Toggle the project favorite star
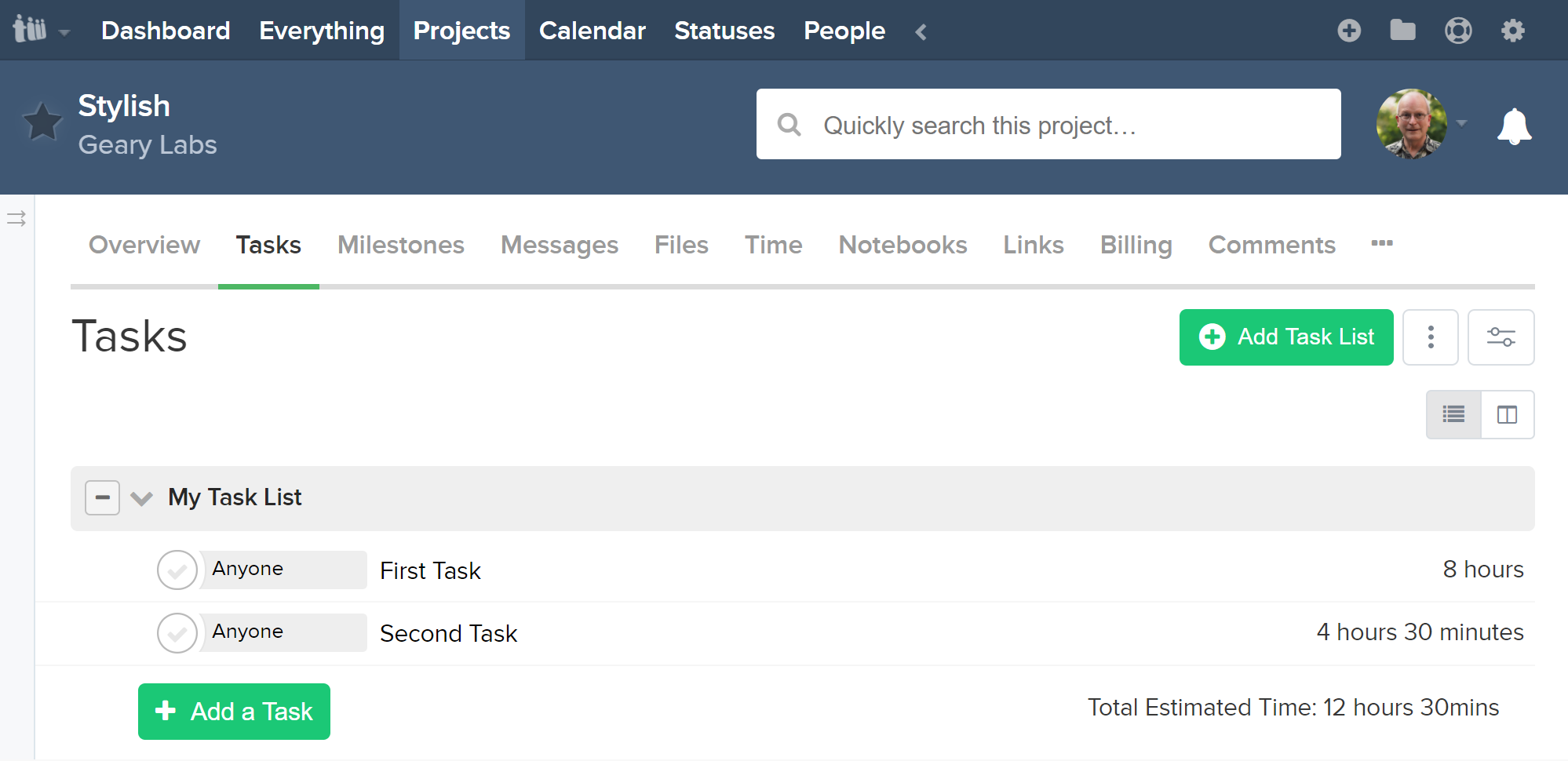 pyautogui.click(x=43, y=122)
